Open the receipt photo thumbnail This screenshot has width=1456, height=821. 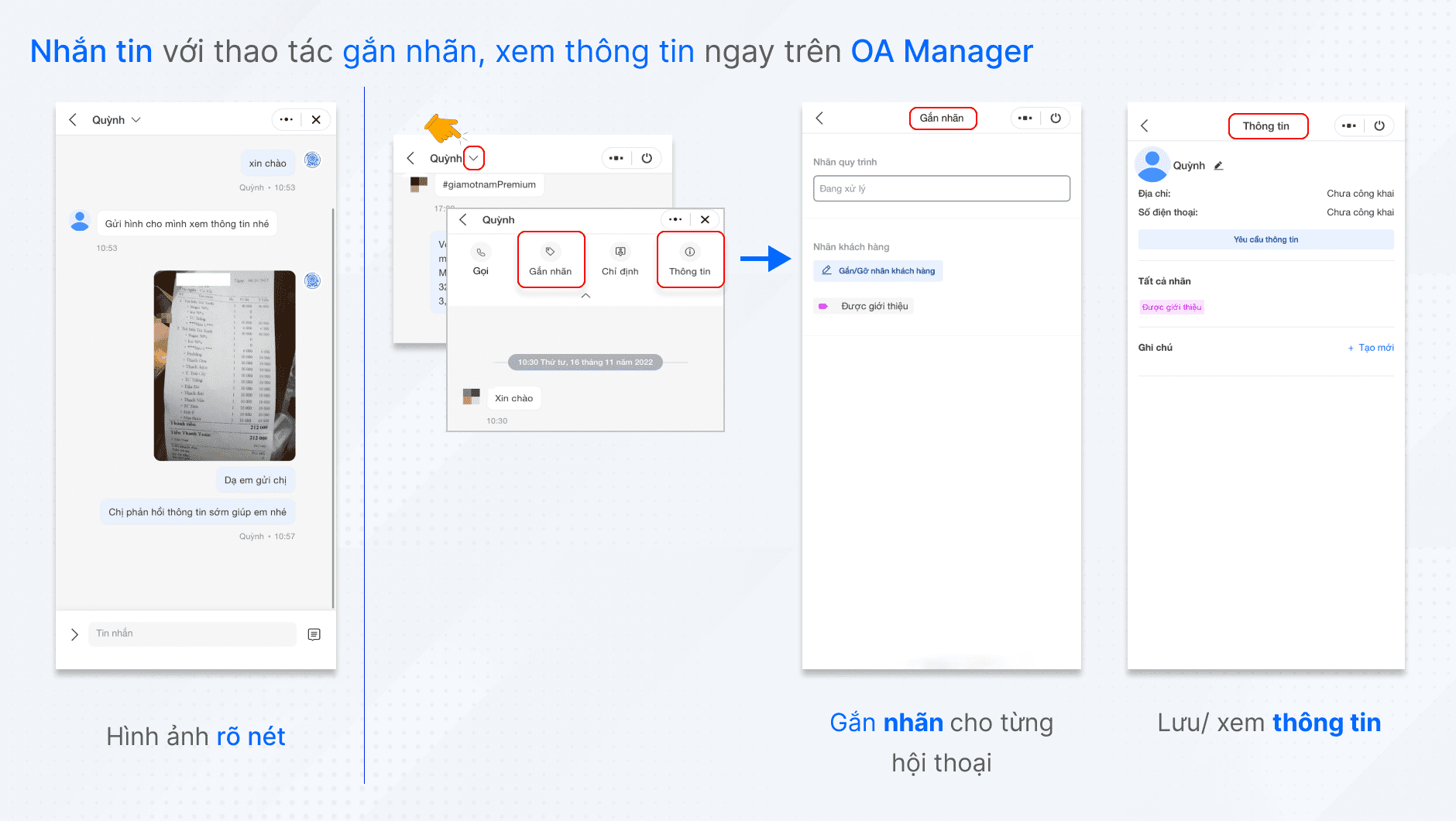225,366
